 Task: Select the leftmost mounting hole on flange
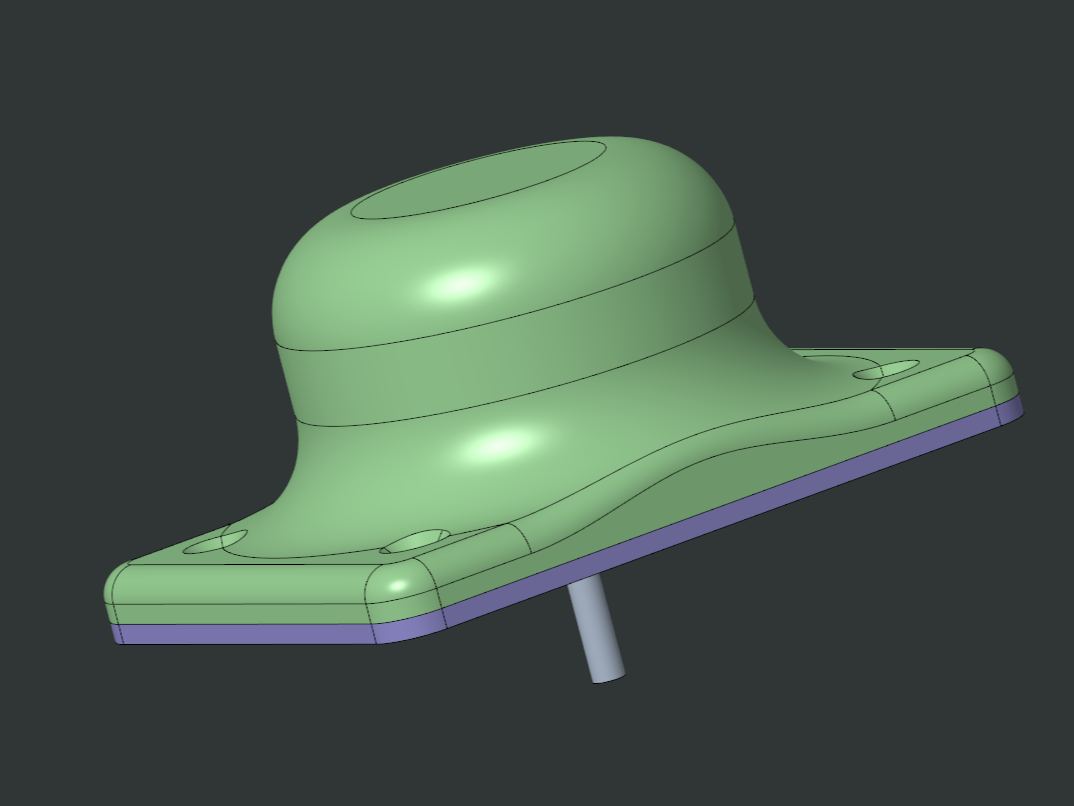click(x=215, y=542)
